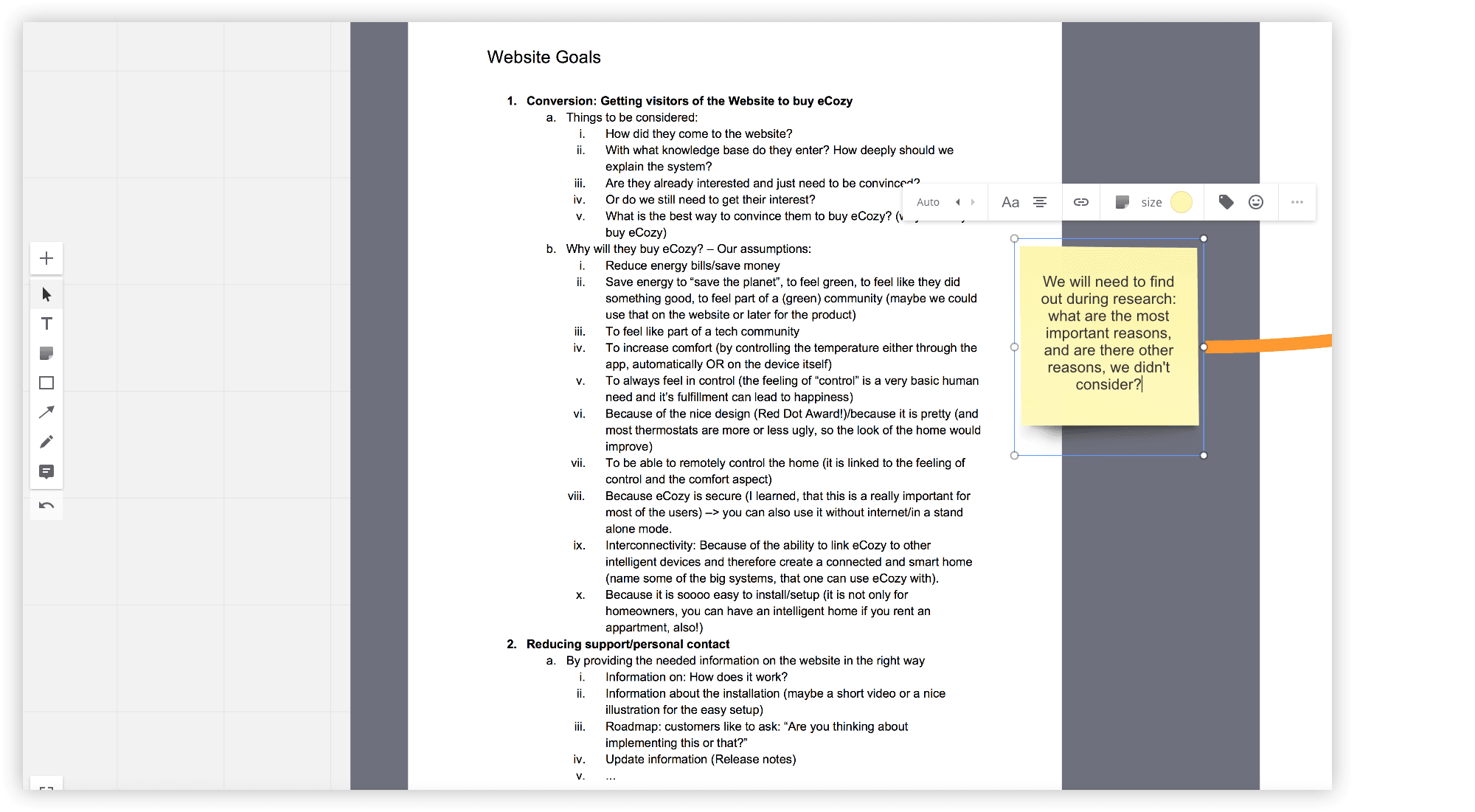Click 'Conversion: Getting visitors' heading line

click(690, 101)
